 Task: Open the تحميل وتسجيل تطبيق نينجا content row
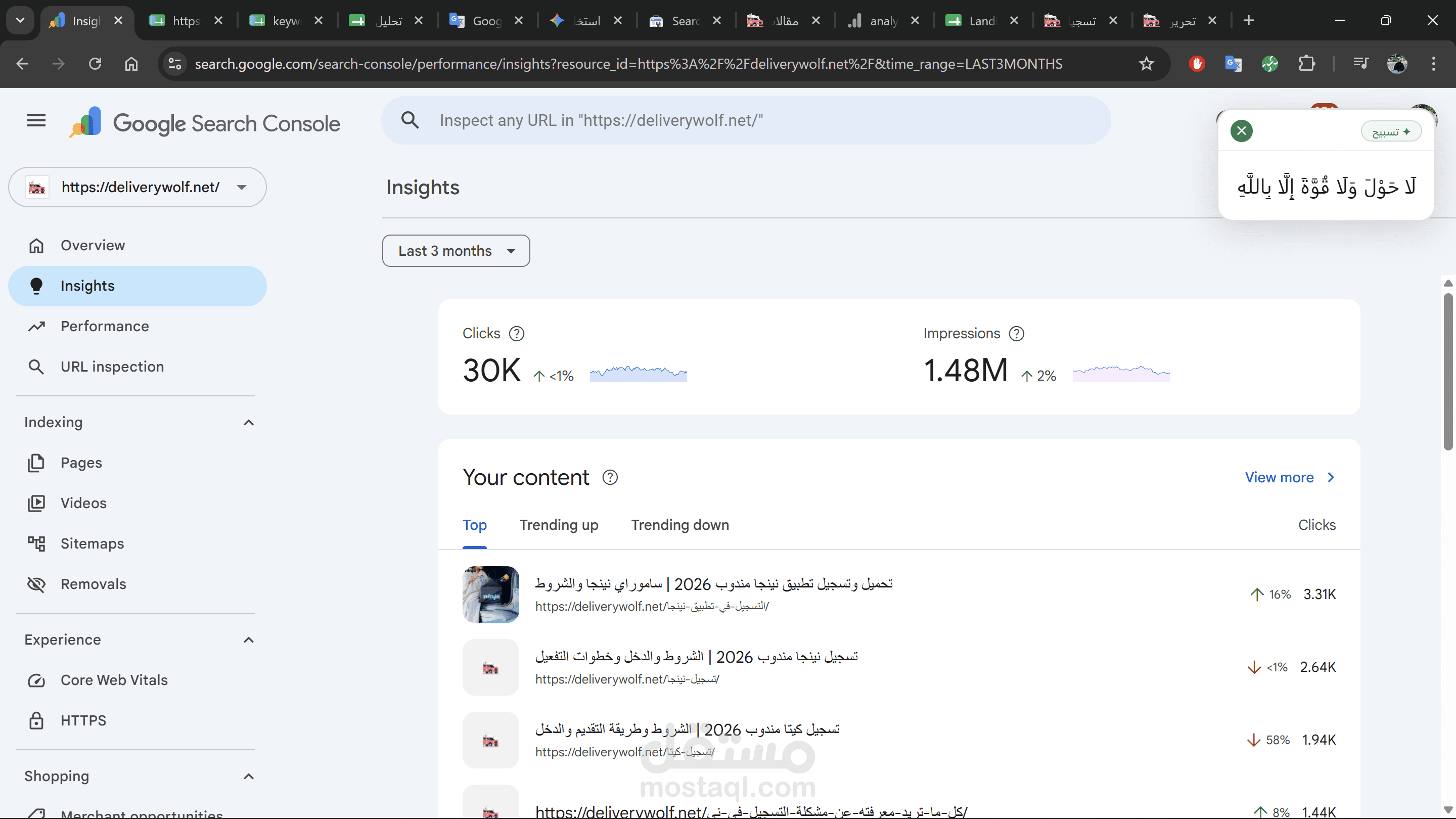click(x=899, y=595)
